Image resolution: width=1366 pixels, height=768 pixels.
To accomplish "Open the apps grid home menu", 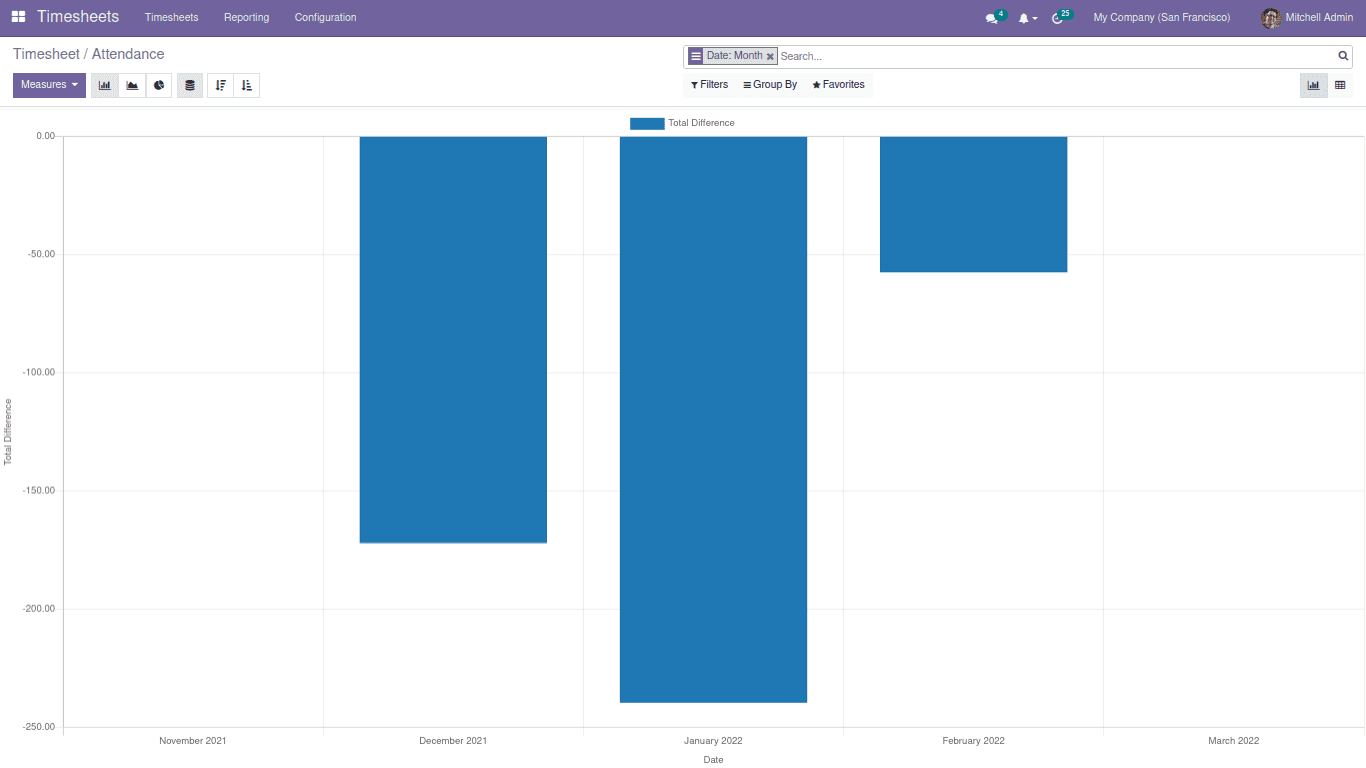I will (x=18, y=17).
